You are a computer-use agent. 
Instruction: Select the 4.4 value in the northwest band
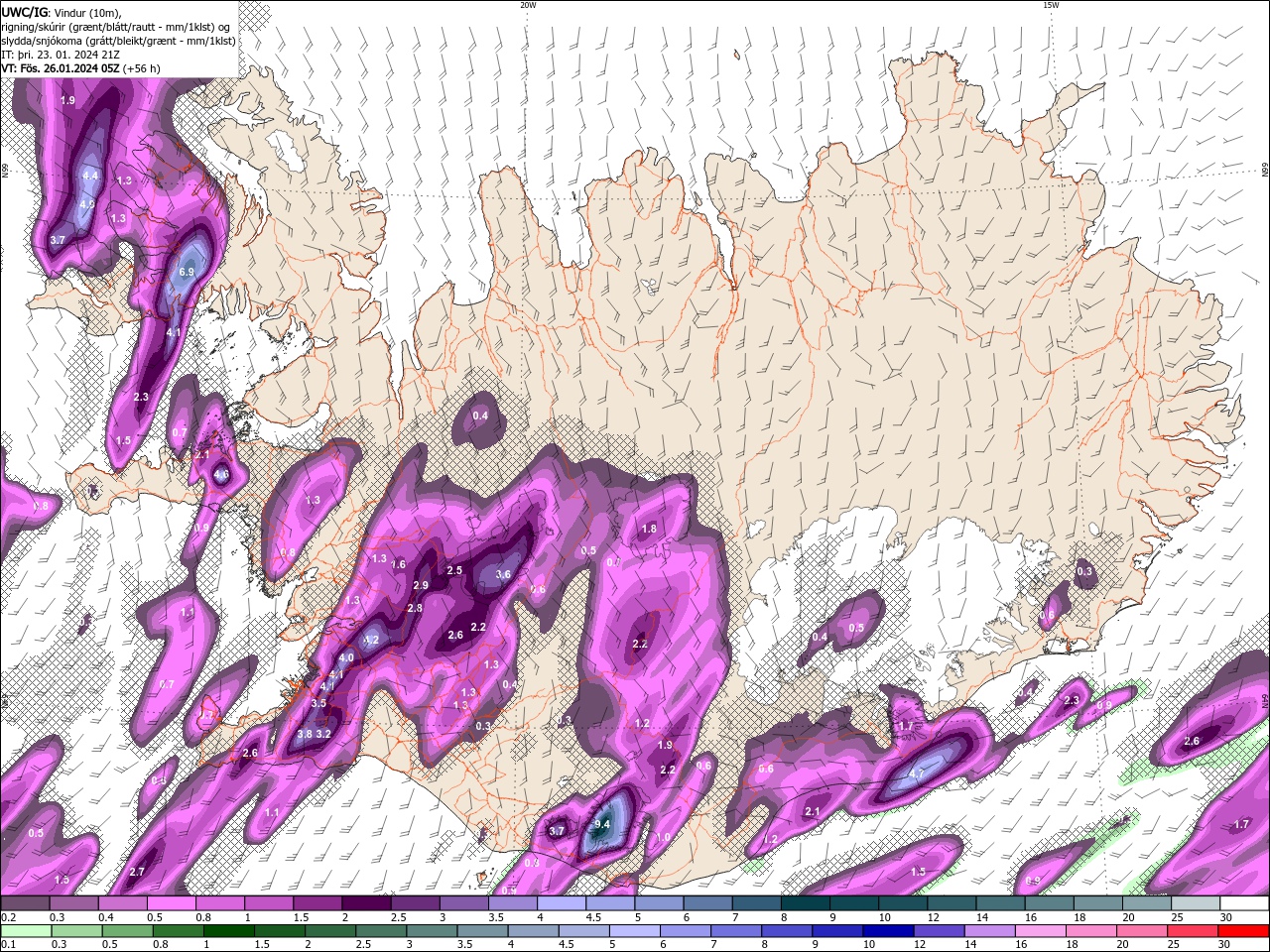tap(90, 176)
